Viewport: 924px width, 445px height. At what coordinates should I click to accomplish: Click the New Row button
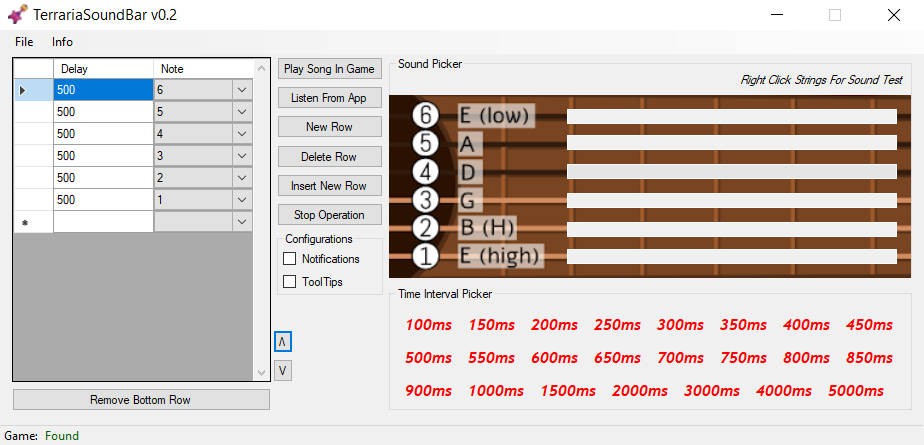pos(329,127)
